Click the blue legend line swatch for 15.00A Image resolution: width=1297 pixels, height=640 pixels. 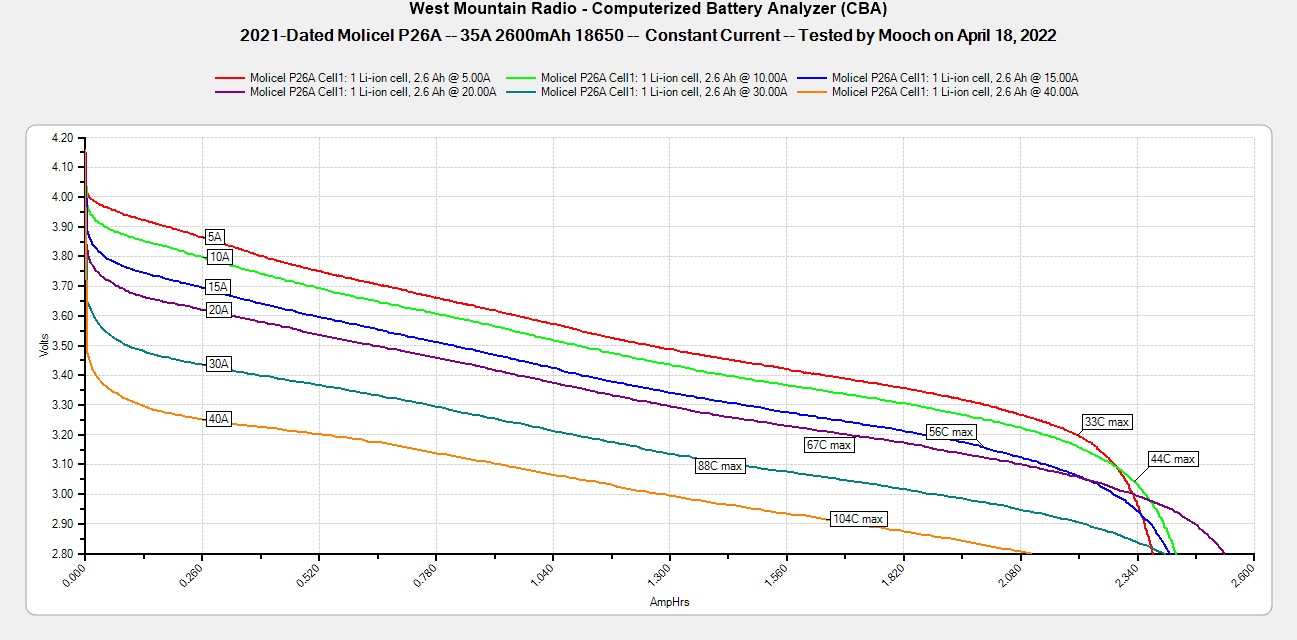(x=813, y=78)
